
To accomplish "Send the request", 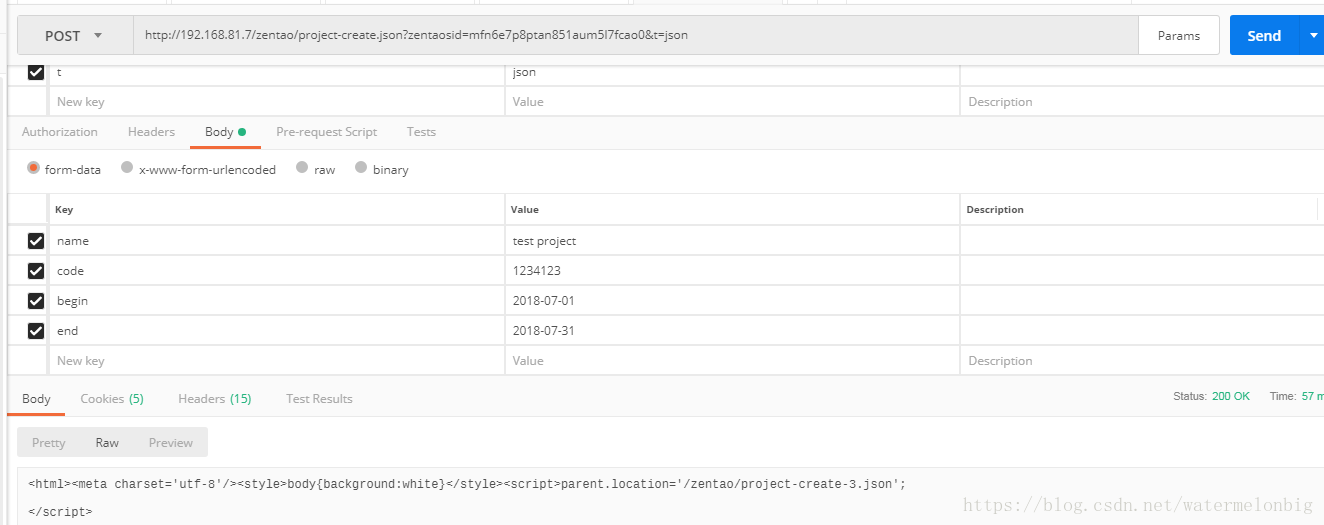I will tap(1263, 35).
